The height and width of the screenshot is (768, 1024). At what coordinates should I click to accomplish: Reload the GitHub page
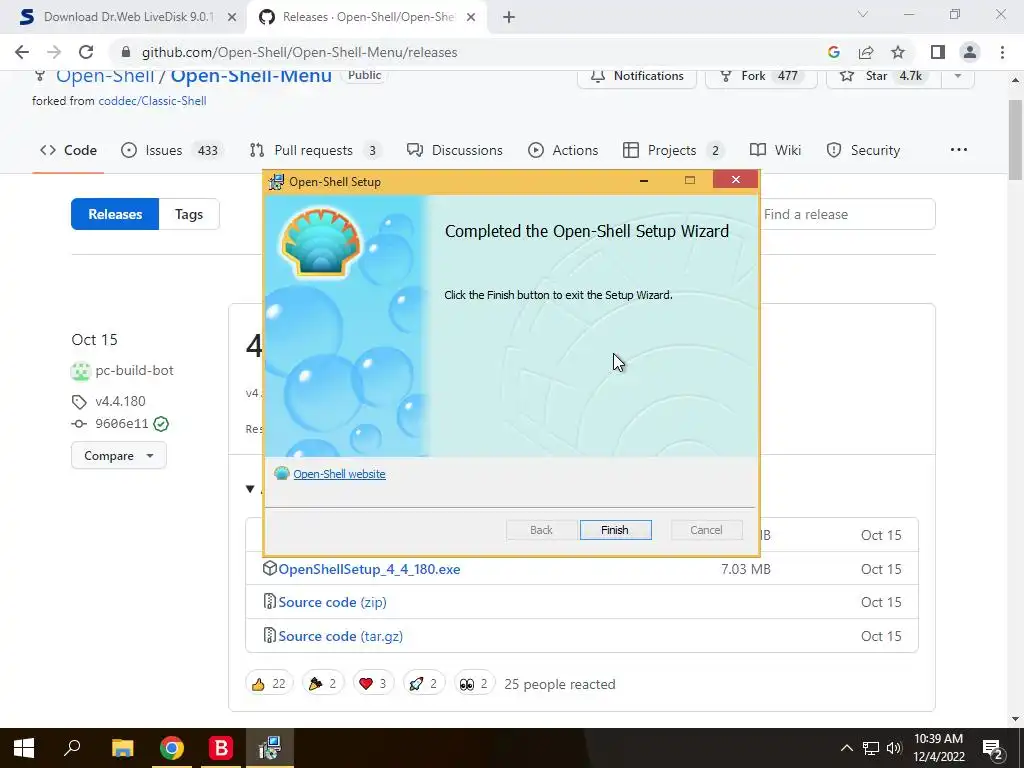[86, 52]
